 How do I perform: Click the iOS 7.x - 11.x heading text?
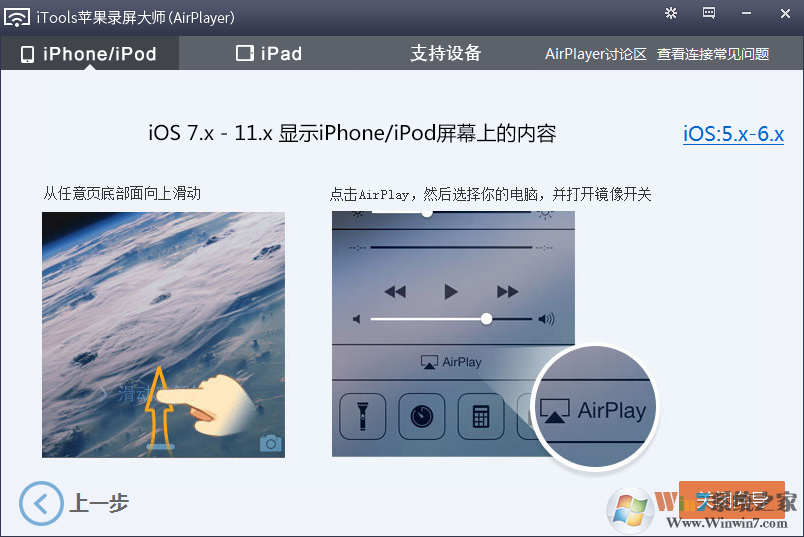(352, 133)
